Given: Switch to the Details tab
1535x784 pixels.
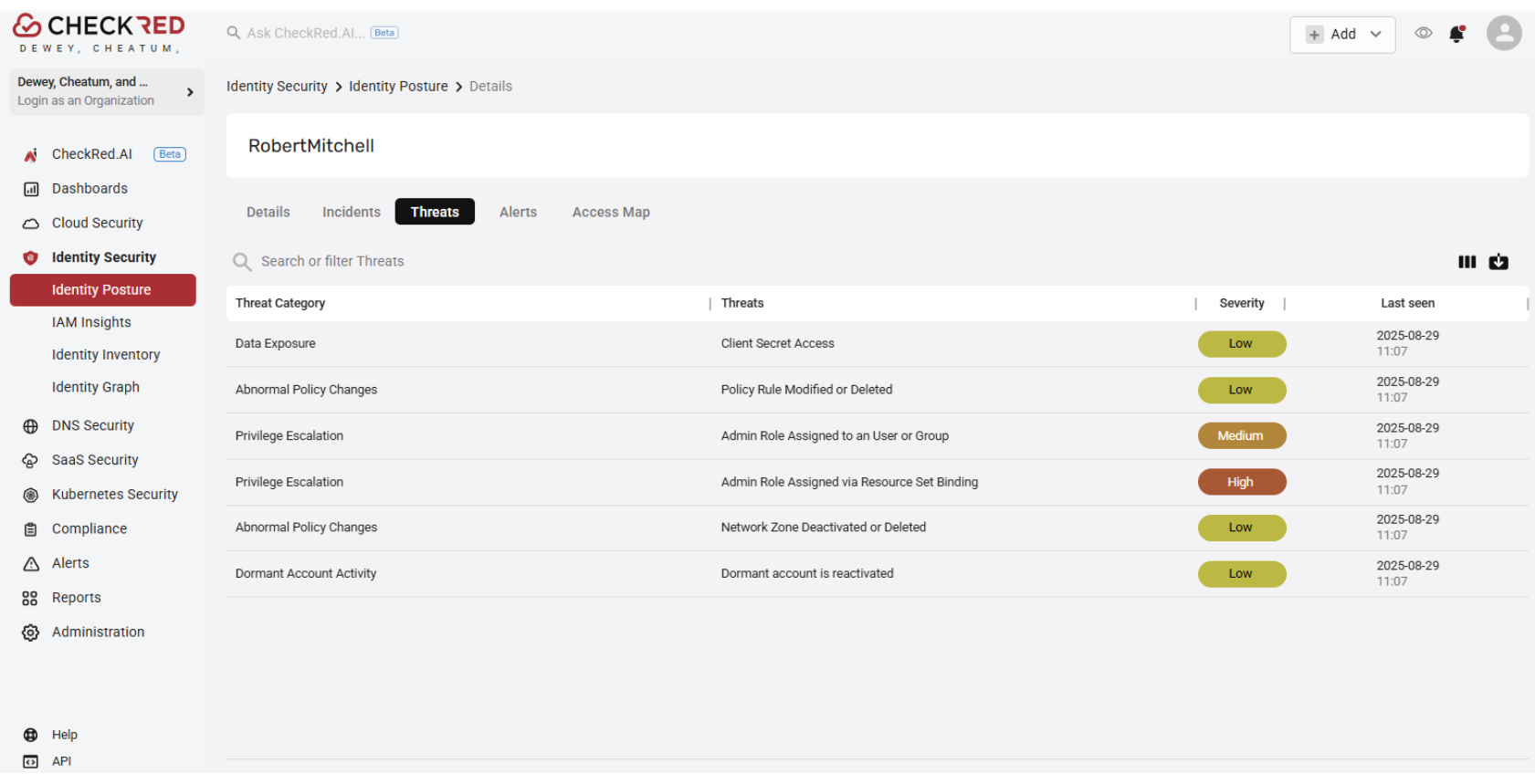Looking at the screenshot, I should click(x=268, y=212).
